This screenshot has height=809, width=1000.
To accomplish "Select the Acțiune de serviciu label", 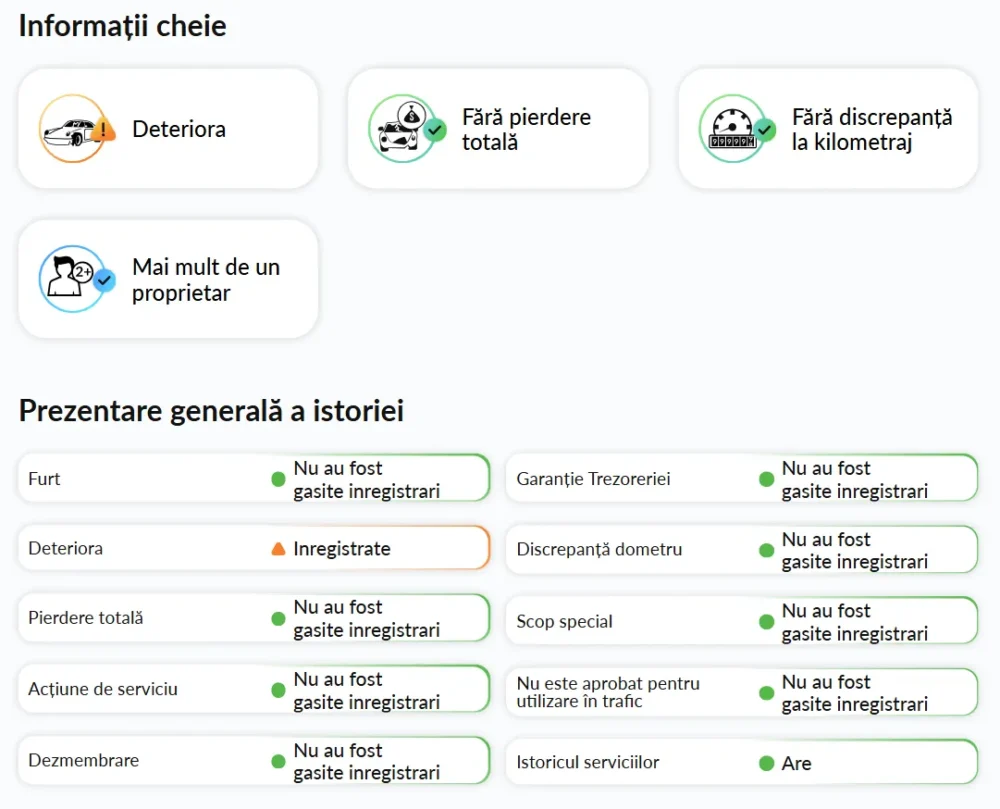I will (x=103, y=689).
